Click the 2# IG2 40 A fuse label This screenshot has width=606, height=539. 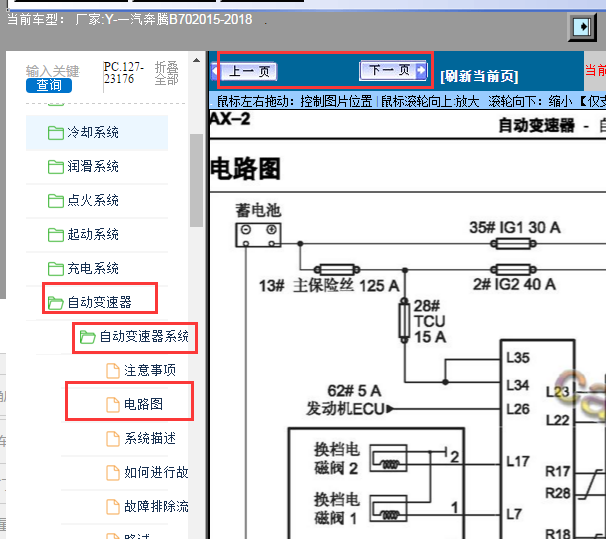(514, 284)
